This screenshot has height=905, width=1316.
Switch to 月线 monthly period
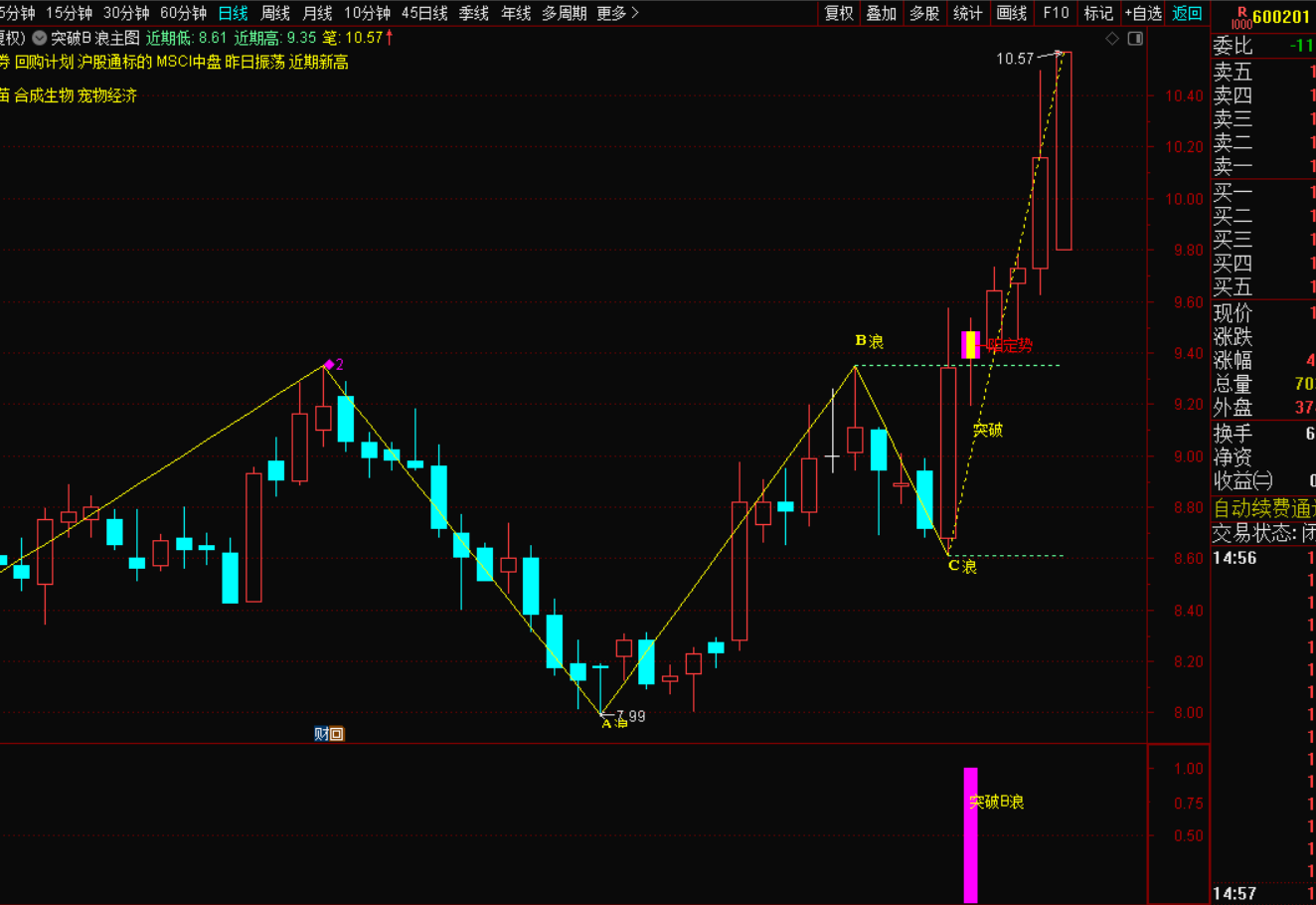tap(317, 13)
